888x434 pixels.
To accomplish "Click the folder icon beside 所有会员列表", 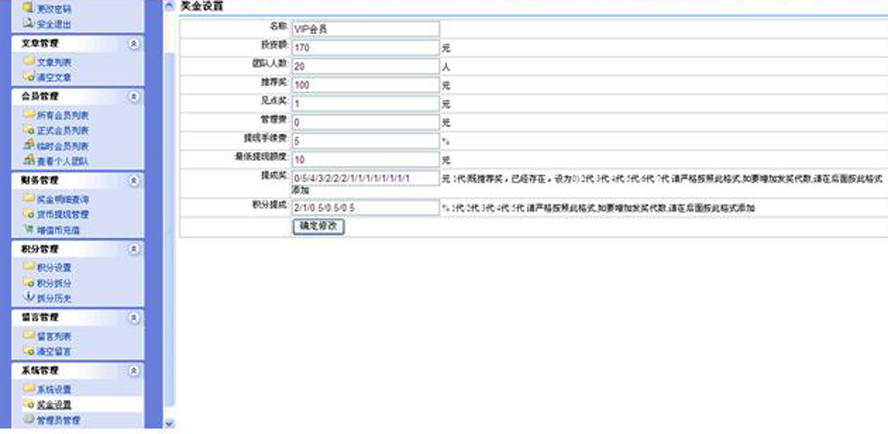I will (29, 114).
